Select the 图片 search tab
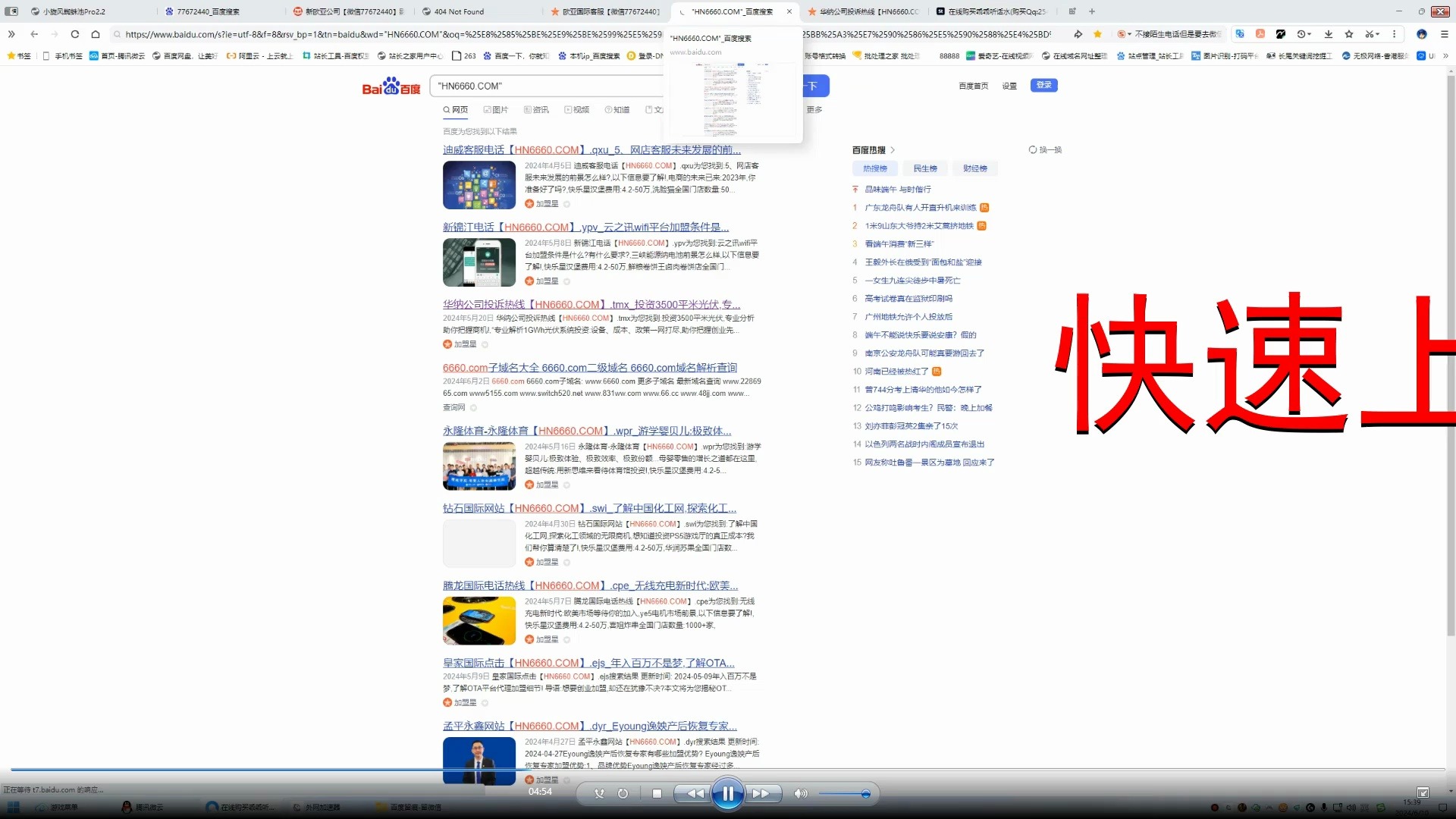1456x819 pixels. [496, 110]
